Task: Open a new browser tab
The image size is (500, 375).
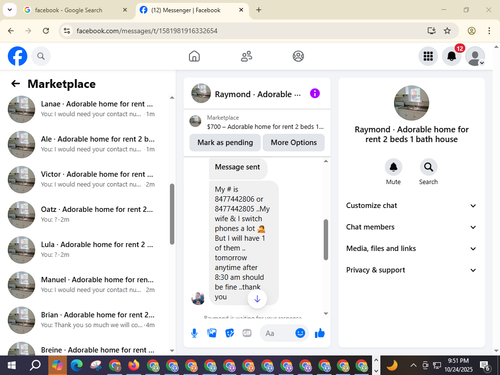Action: pos(259,10)
